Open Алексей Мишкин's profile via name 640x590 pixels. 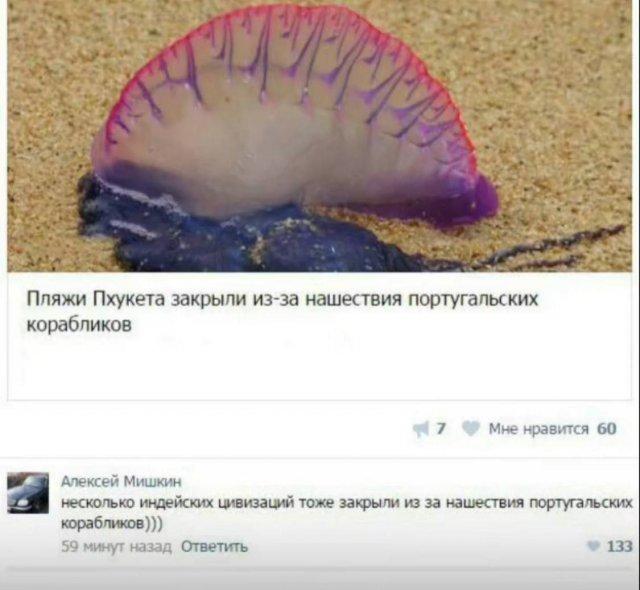(121, 482)
